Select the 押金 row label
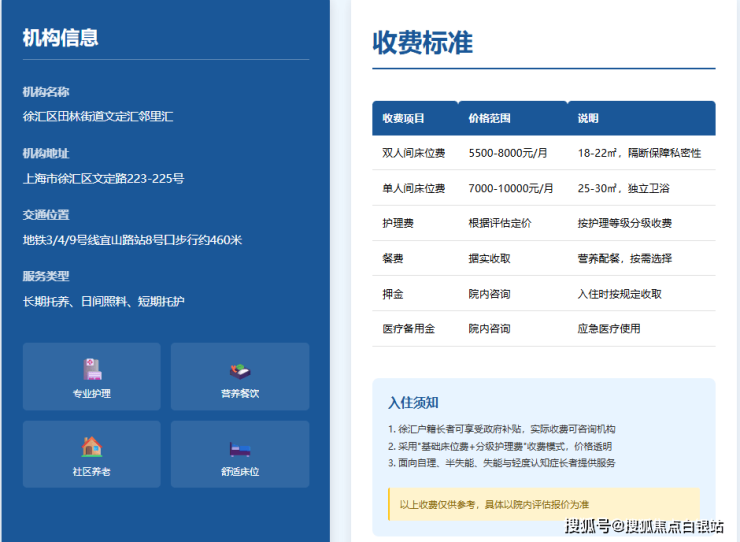This screenshot has width=740, height=542. [393, 294]
